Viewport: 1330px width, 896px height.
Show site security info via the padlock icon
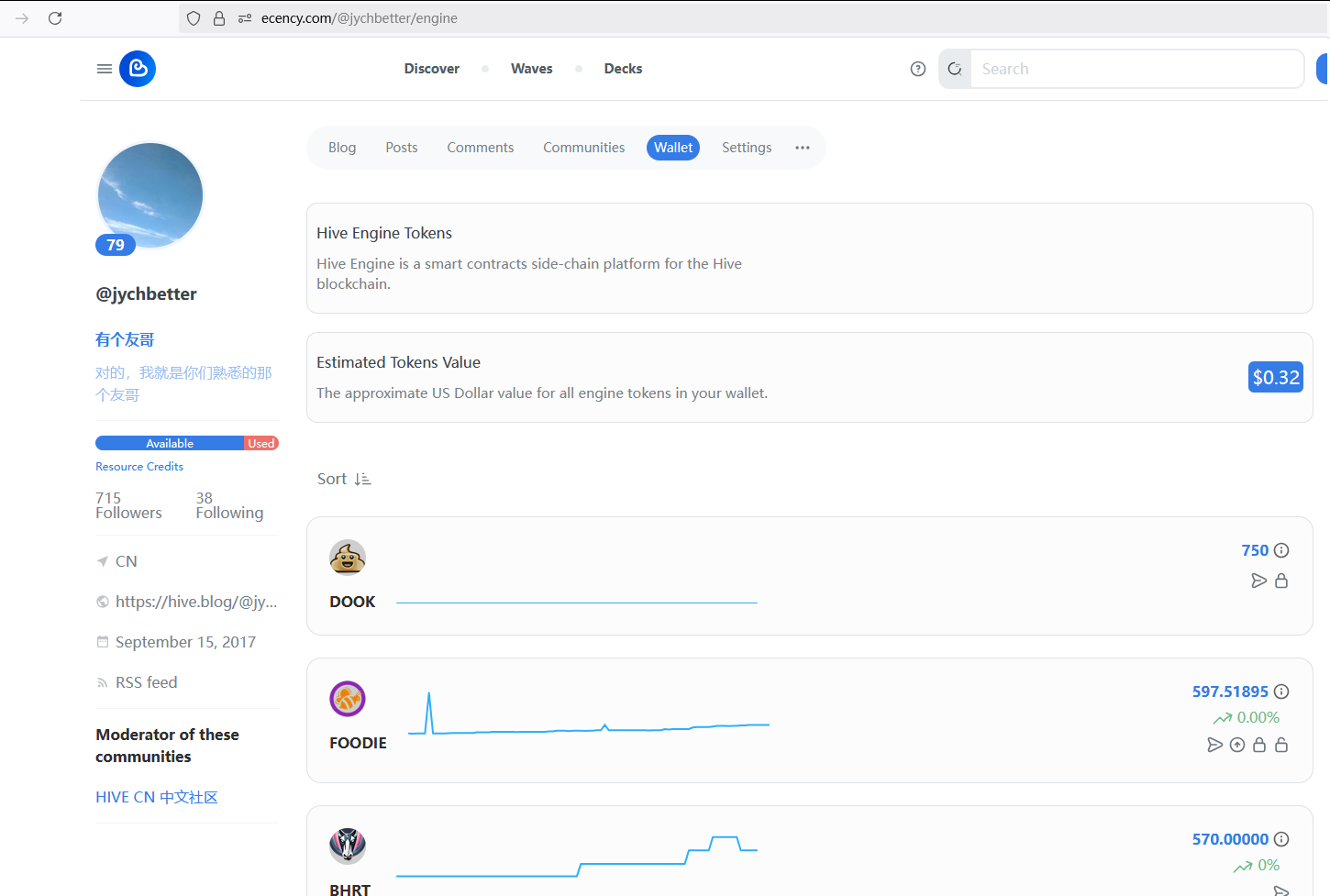219,18
